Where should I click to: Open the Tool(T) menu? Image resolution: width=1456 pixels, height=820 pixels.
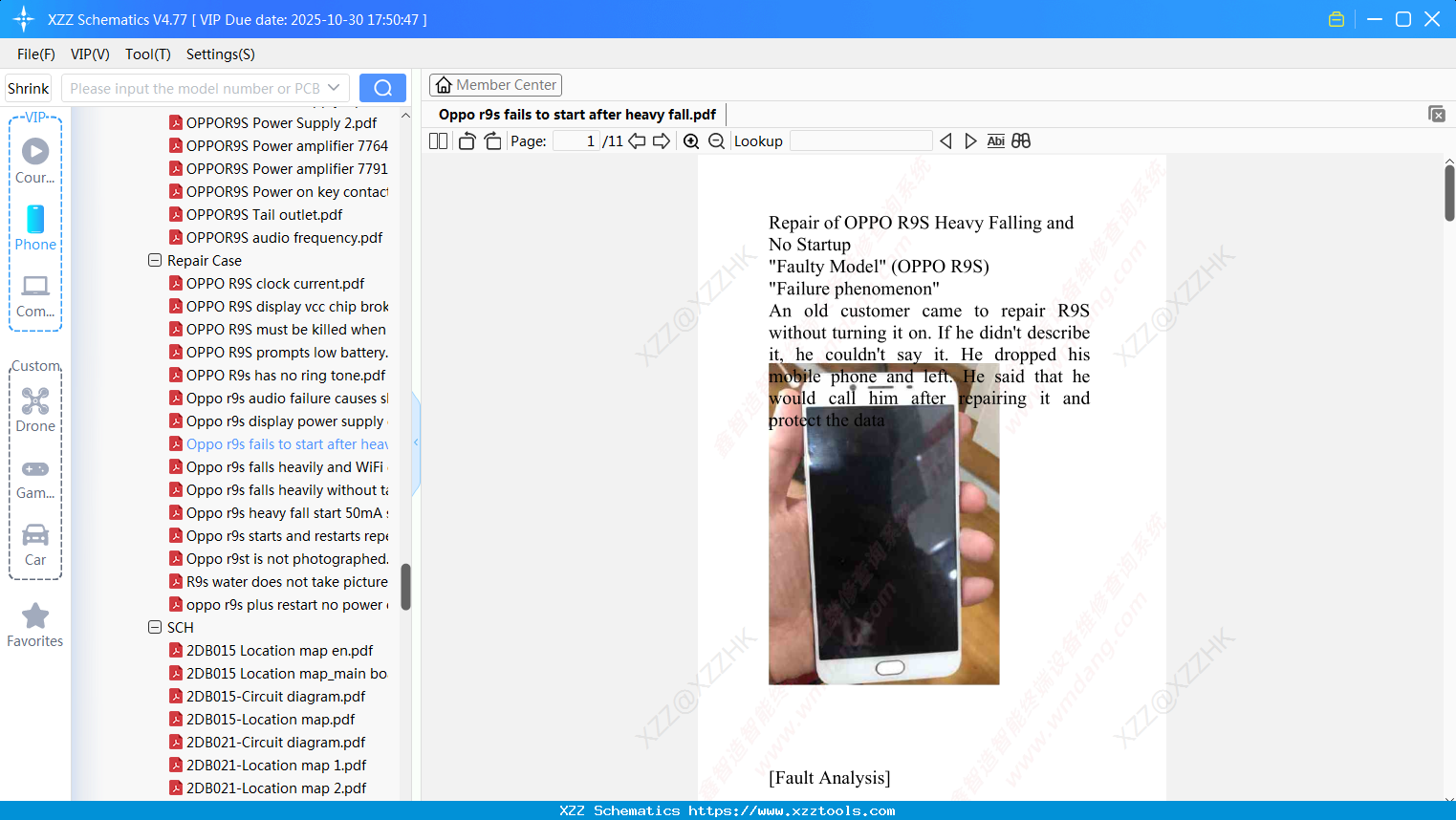point(148,54)
